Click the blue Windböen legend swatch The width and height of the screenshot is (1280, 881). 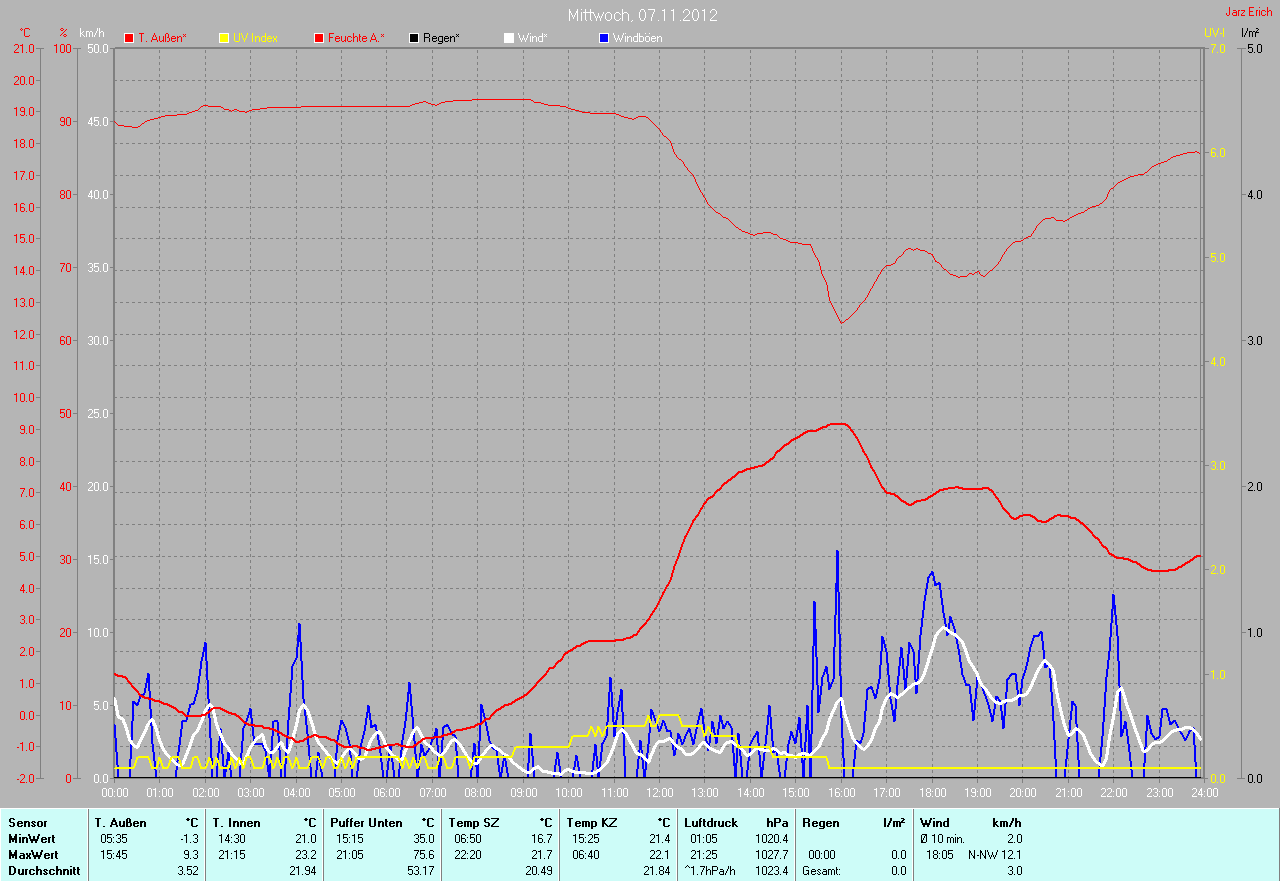click(x=603, y=38)
